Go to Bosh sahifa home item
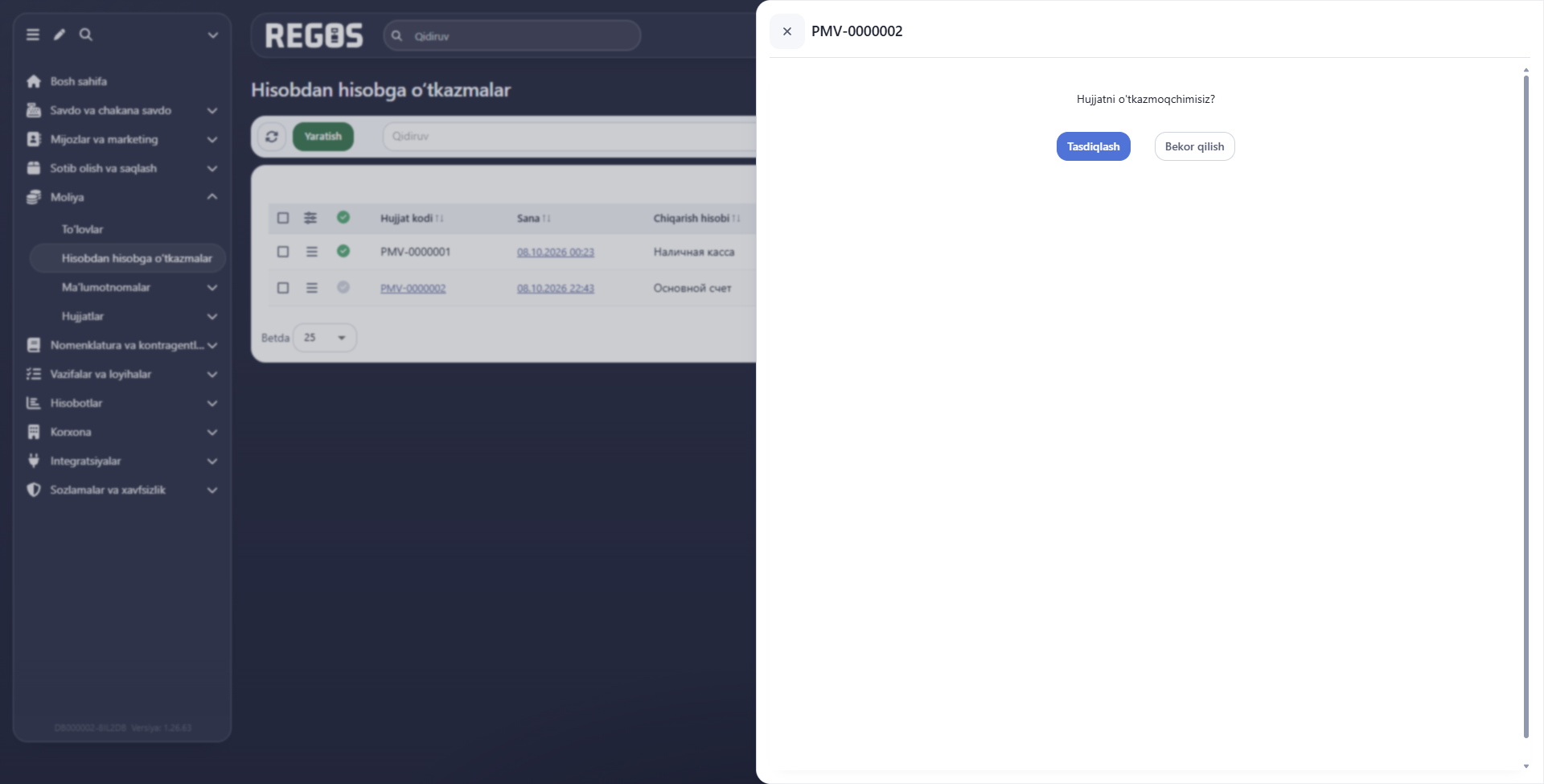The height and width of the screenshot is (784, 1544). click(x=78, y=81)
